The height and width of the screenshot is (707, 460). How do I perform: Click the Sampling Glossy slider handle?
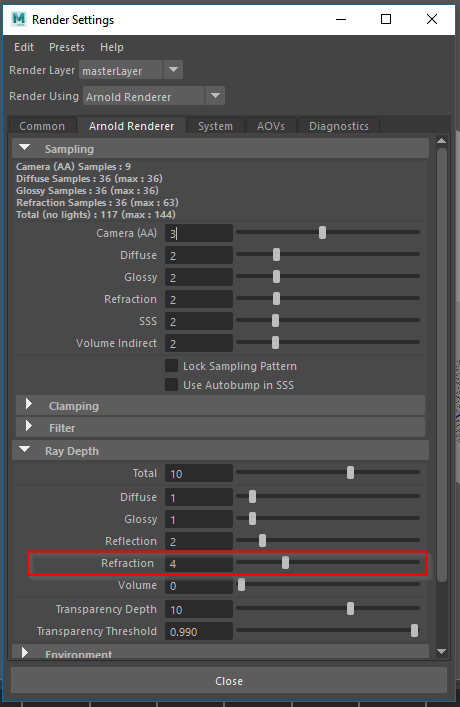coord(276,276)
